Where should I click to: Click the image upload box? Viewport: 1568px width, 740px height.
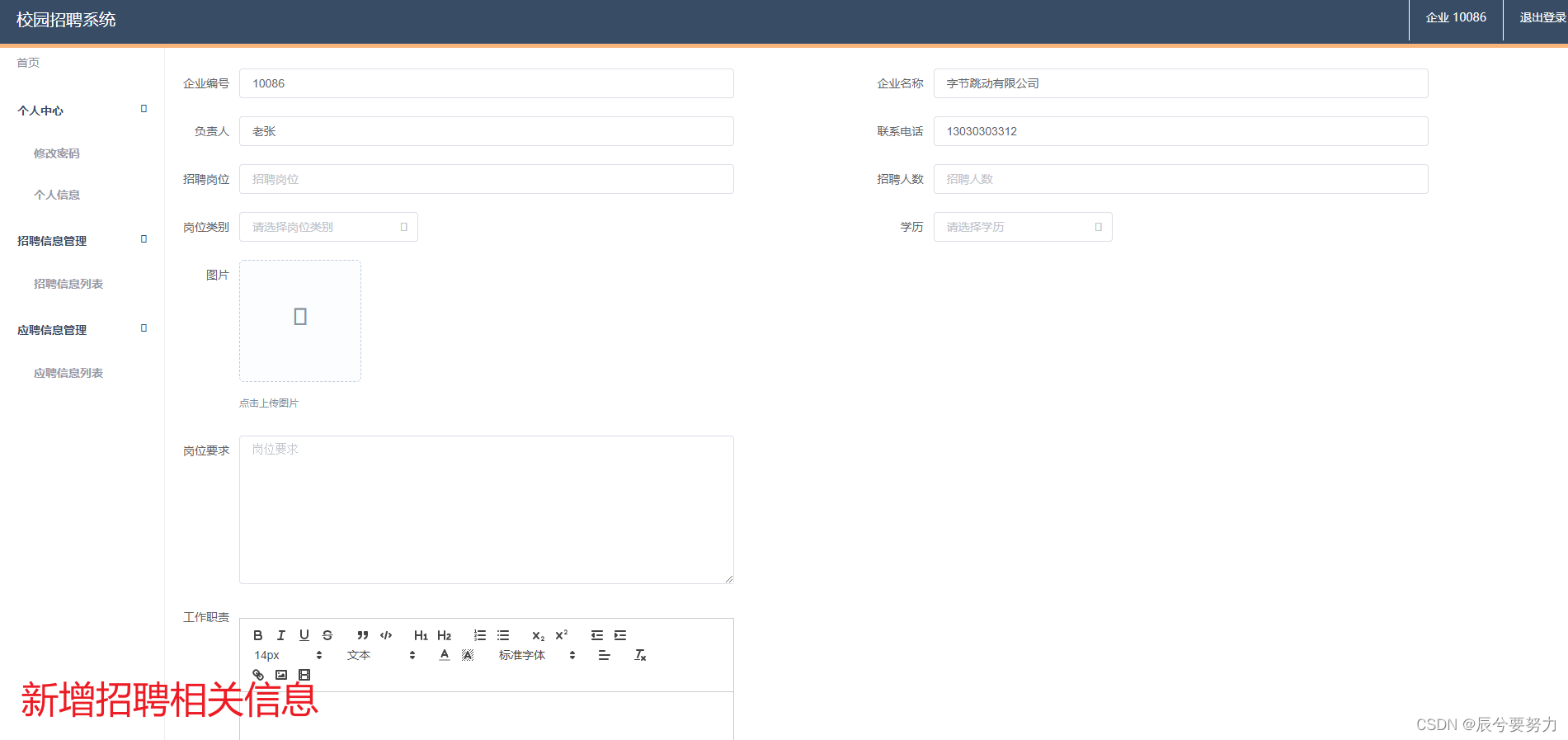pos(300,321)
